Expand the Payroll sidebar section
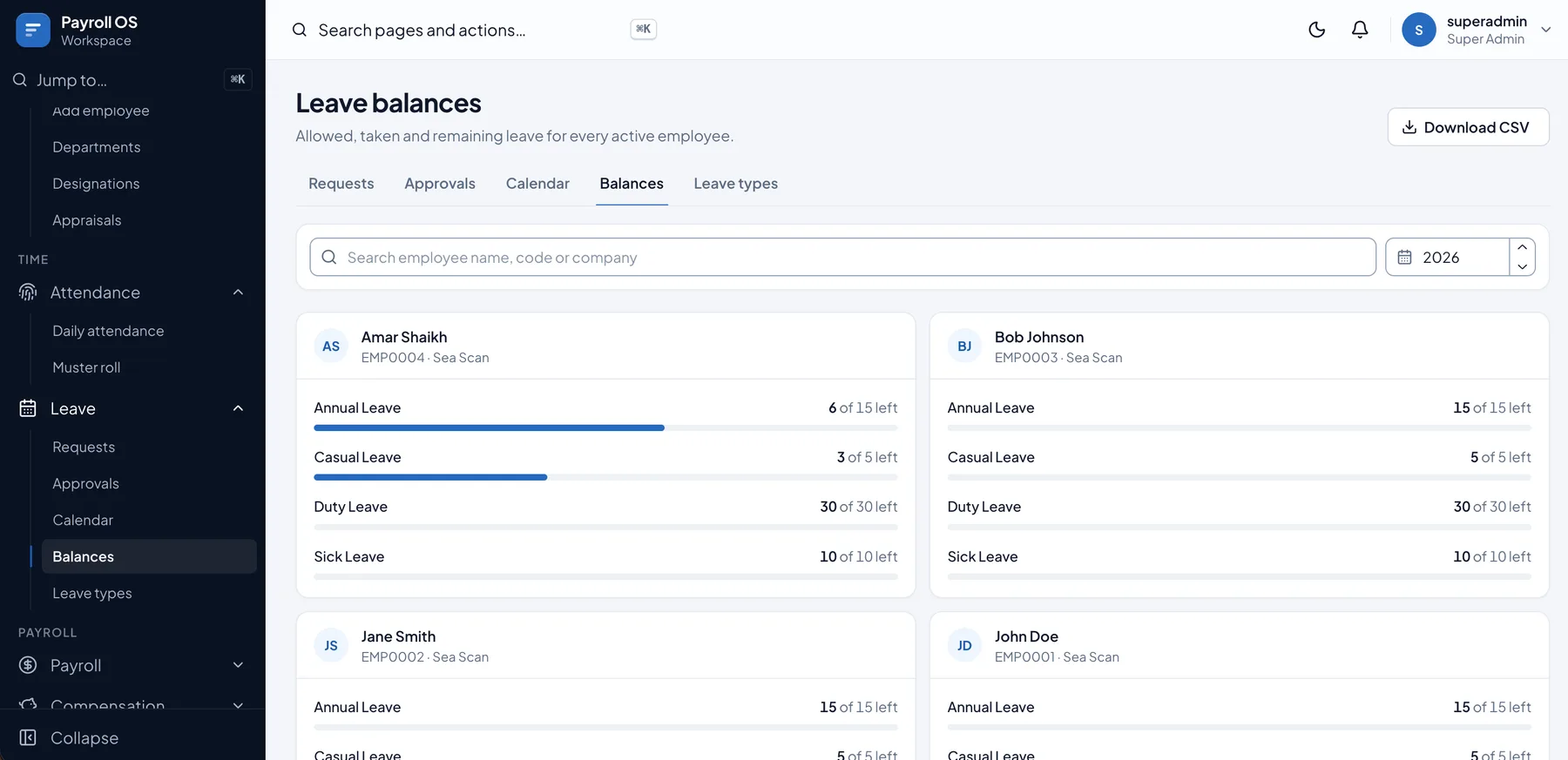 238,665
